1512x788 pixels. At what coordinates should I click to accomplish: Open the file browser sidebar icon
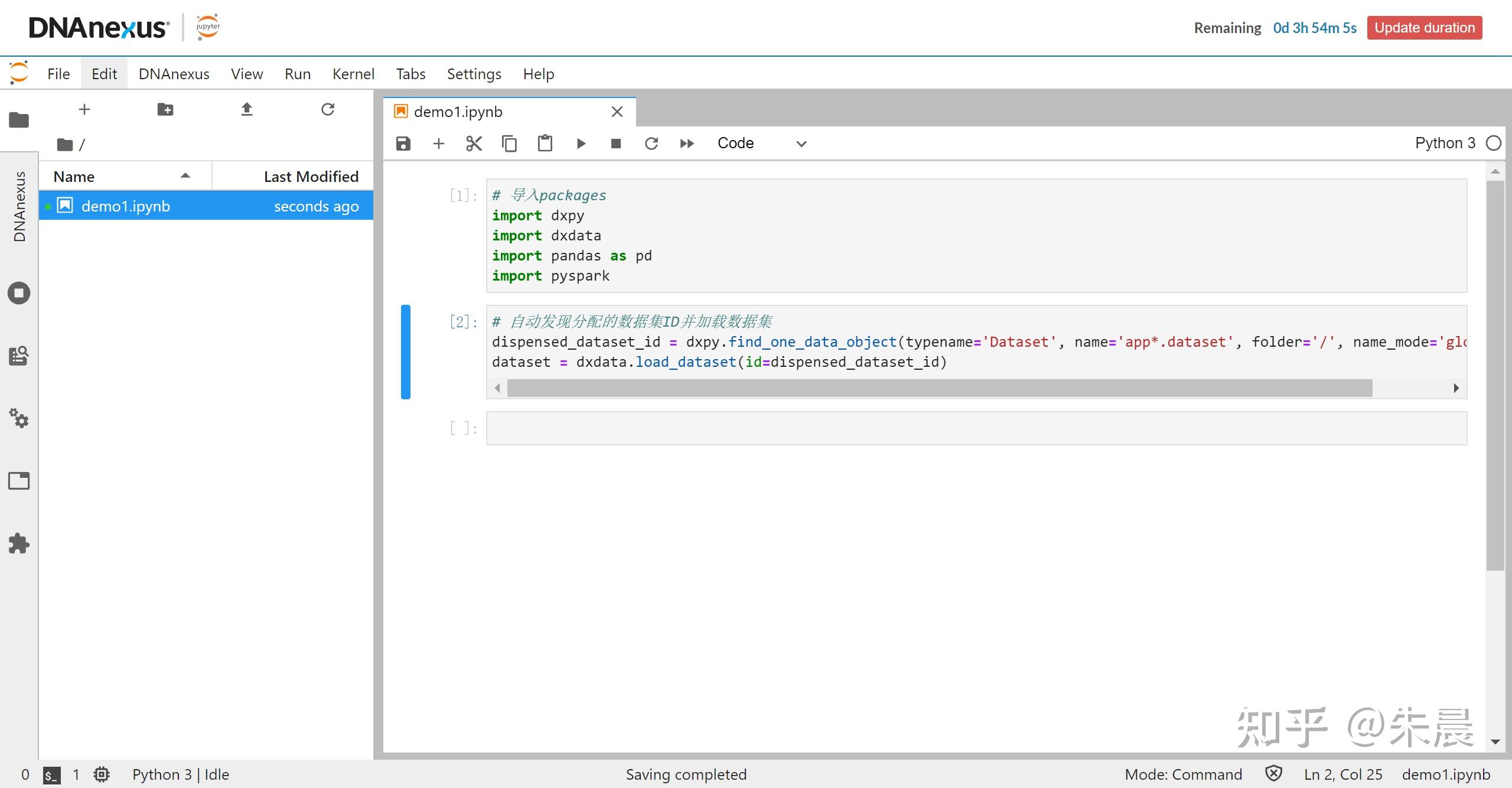(x=19, y=120)
